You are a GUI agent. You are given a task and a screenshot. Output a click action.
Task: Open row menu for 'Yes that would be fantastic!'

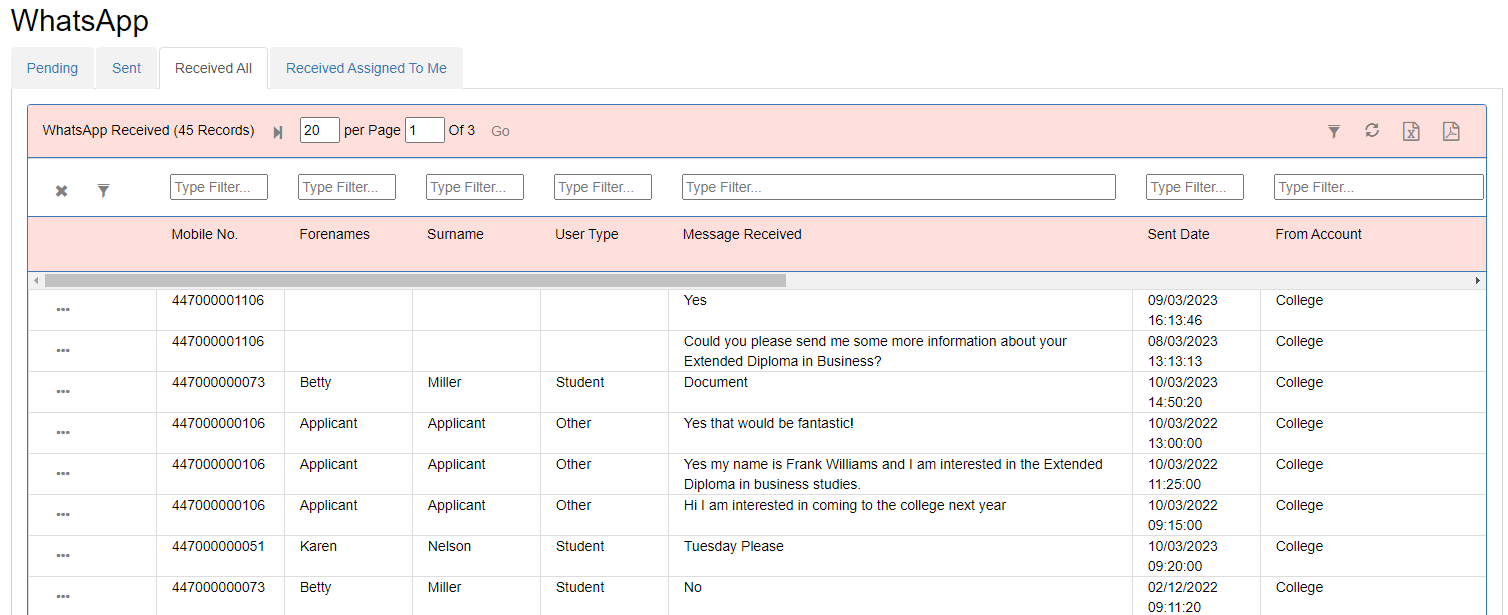click(63, 433)
